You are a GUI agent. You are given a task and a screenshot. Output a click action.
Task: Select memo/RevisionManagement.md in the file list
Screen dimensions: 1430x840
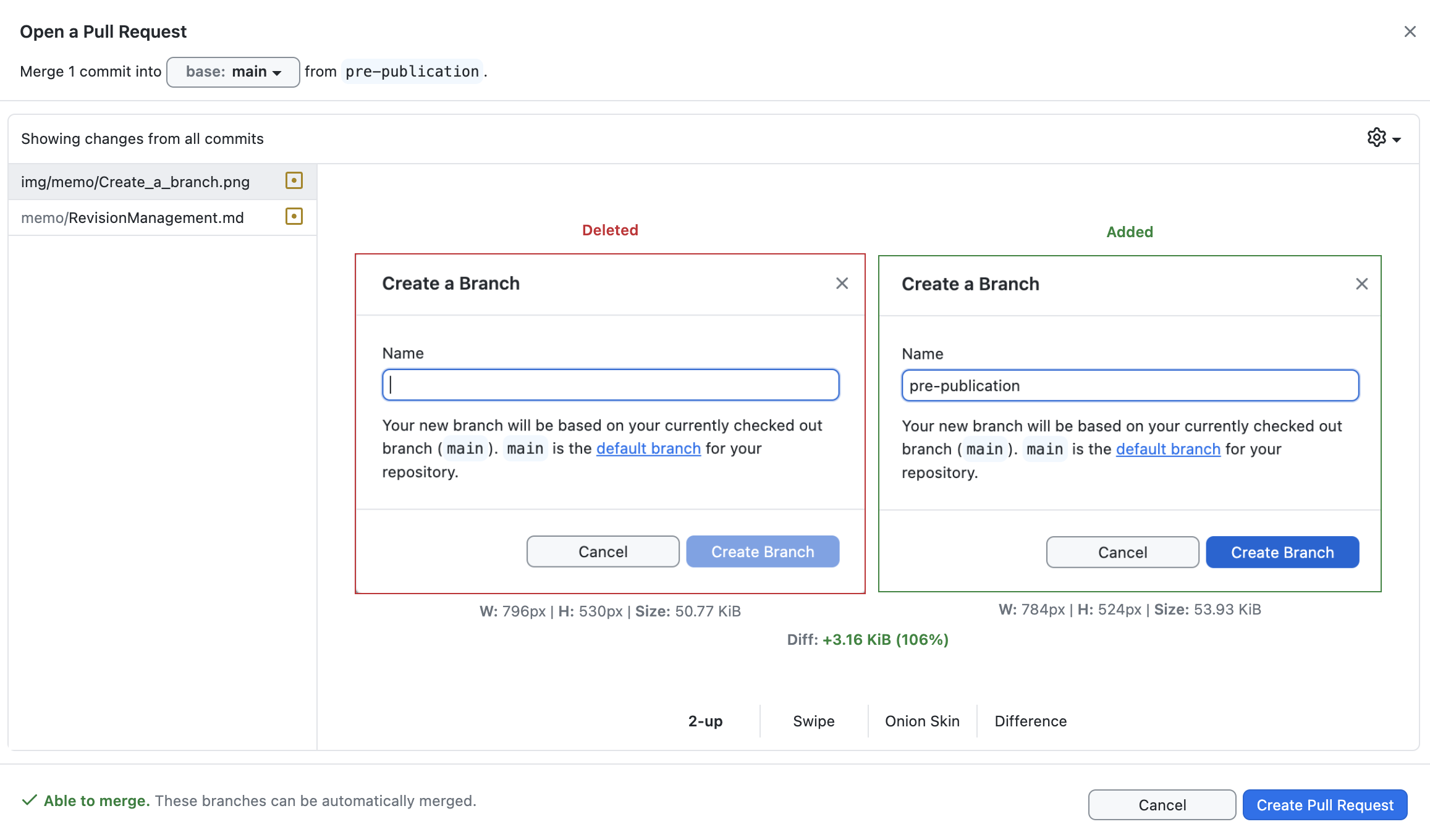tap(163, 217)
